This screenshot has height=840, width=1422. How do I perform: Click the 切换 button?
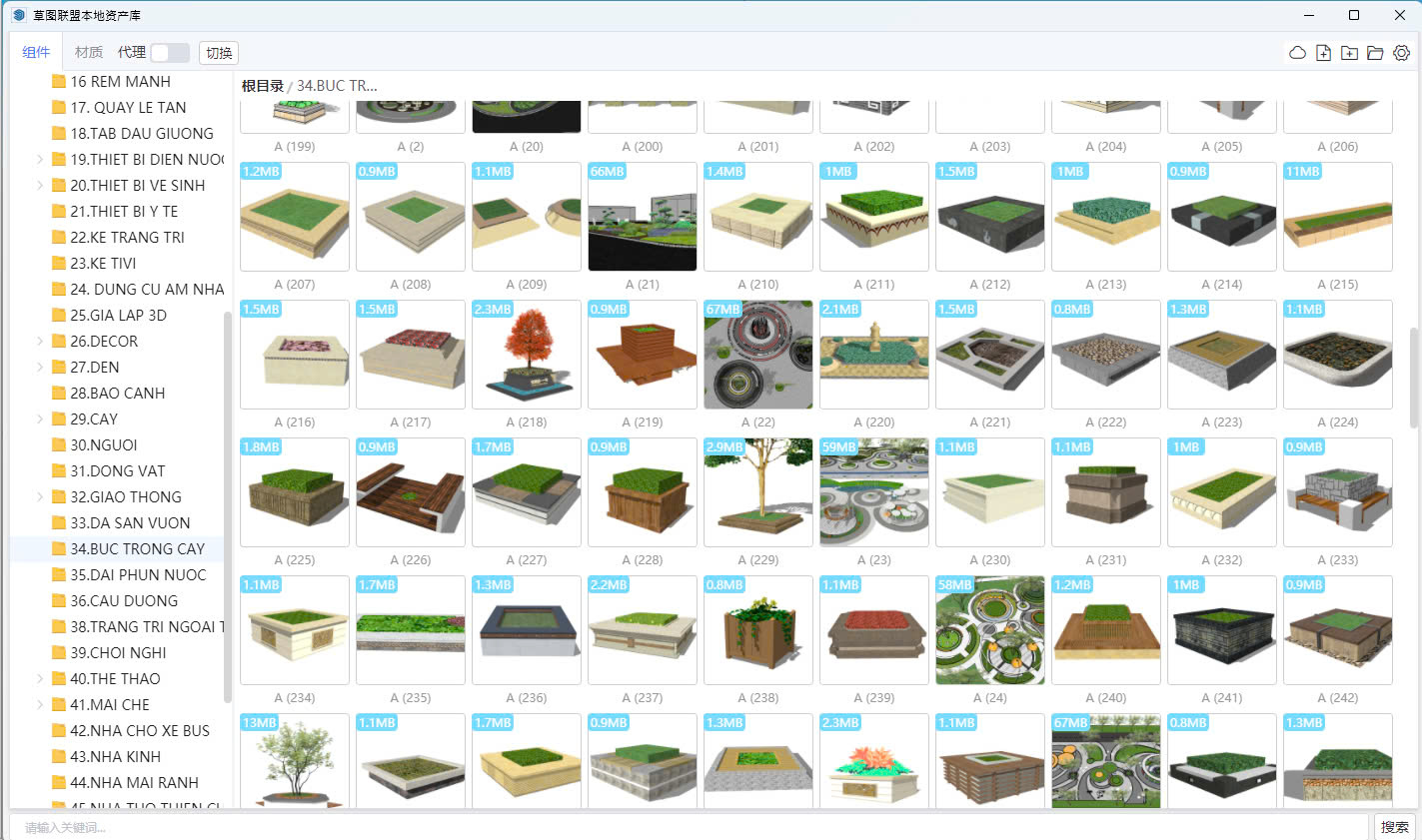219,53
